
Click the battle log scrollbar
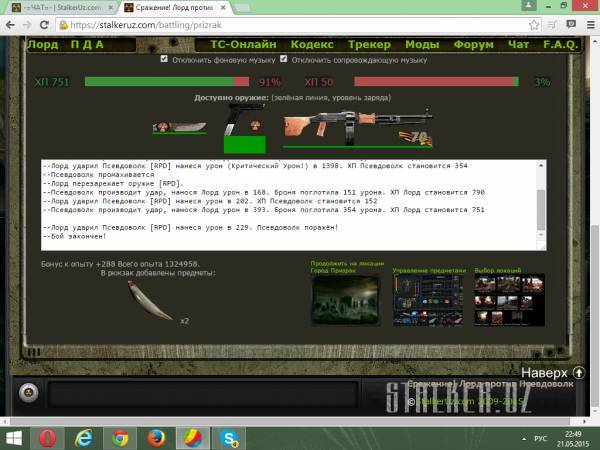(x=542, y=205)
